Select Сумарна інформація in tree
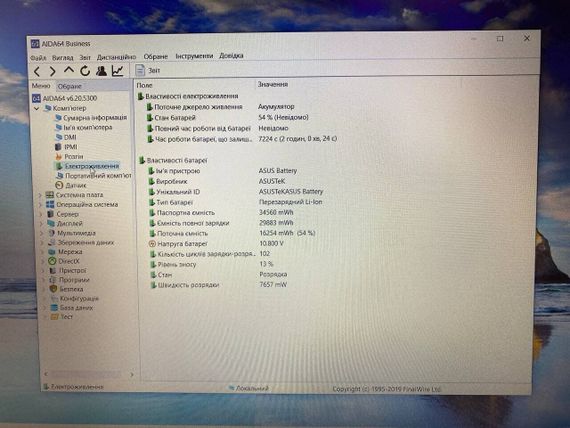Image resolution: width=570 pixels, height=428 pixels. [95, 118]
